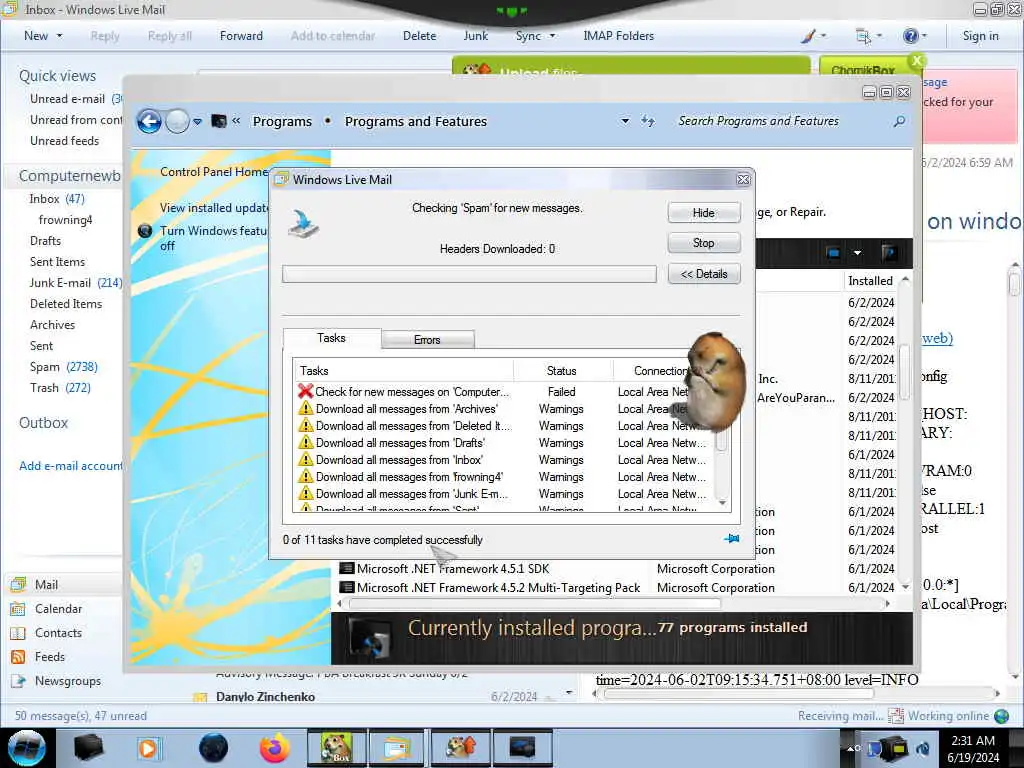Image resolution: width=1024 pixels, height=768 pixels.
Task: Open the Trash (272) folder
Action: pos(60,387)
